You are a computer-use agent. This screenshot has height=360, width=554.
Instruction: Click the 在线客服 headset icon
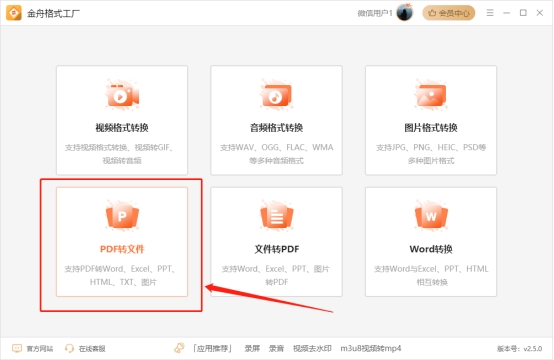69,348
